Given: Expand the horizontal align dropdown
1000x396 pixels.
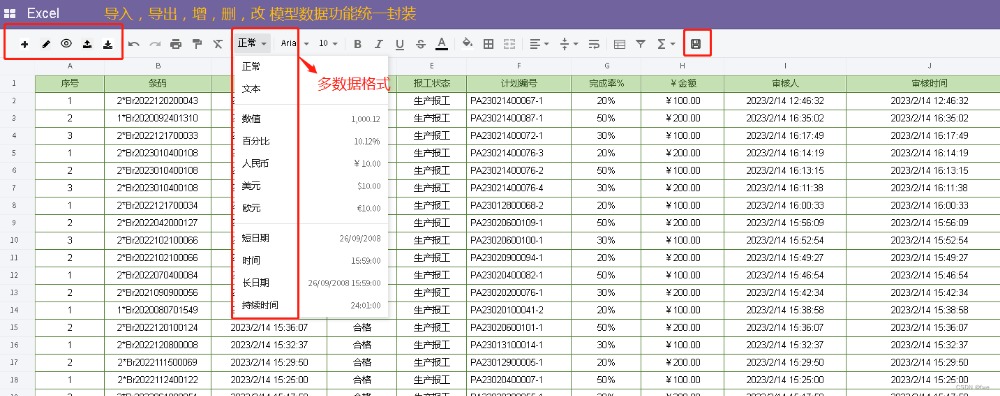Looking at the screenshot, I should tap(539, 44).
